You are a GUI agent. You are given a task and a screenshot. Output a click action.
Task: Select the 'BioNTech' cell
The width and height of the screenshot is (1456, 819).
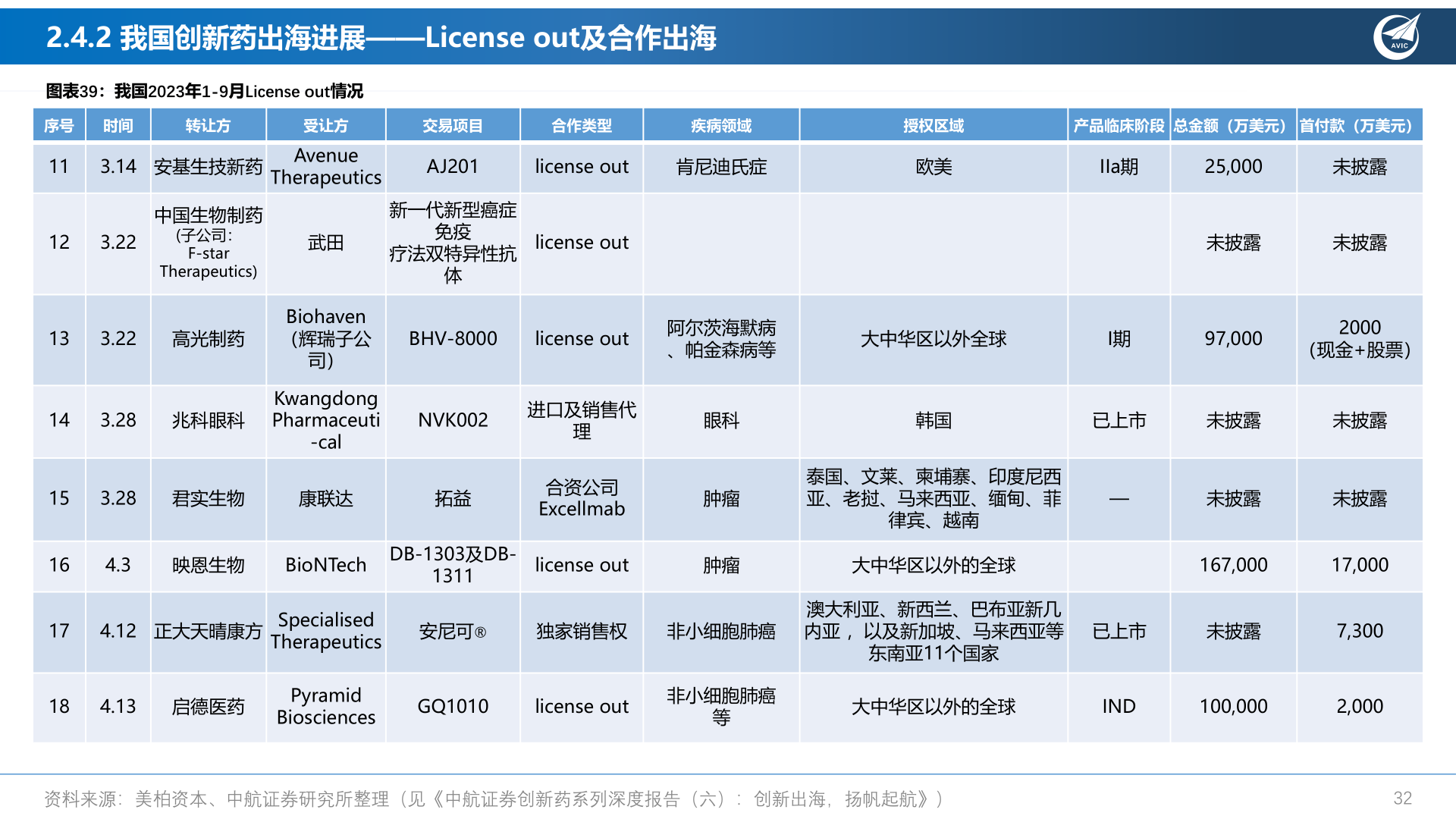click(x=326, y=566)
